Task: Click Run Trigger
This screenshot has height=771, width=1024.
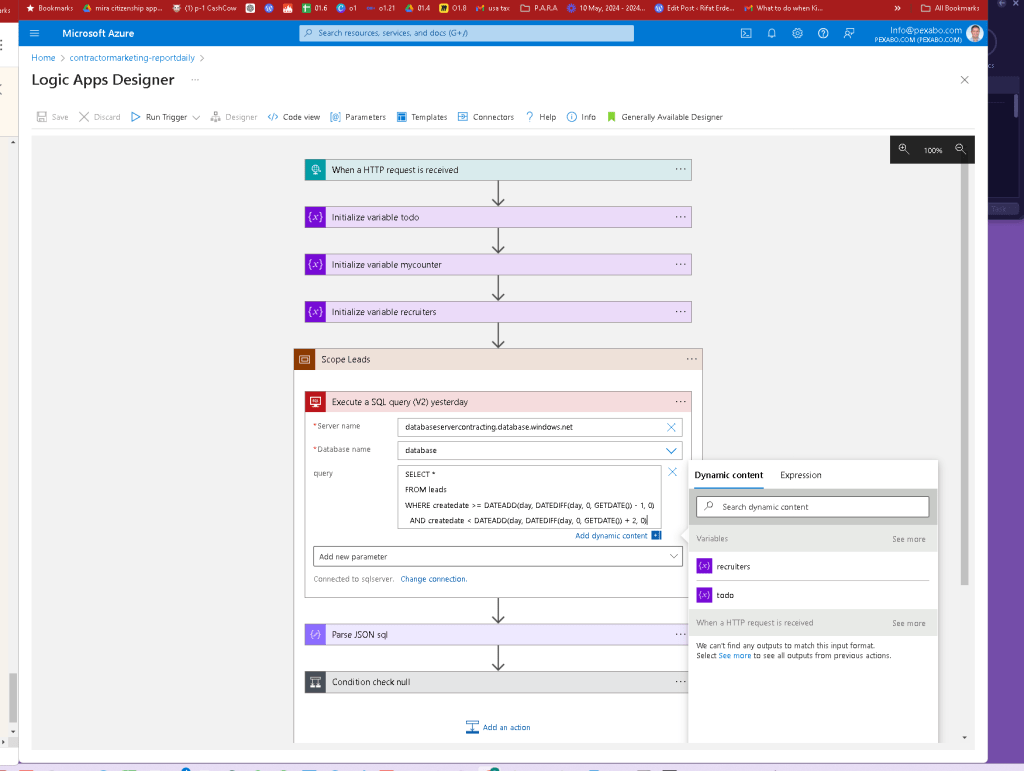Action: point(159,117)
